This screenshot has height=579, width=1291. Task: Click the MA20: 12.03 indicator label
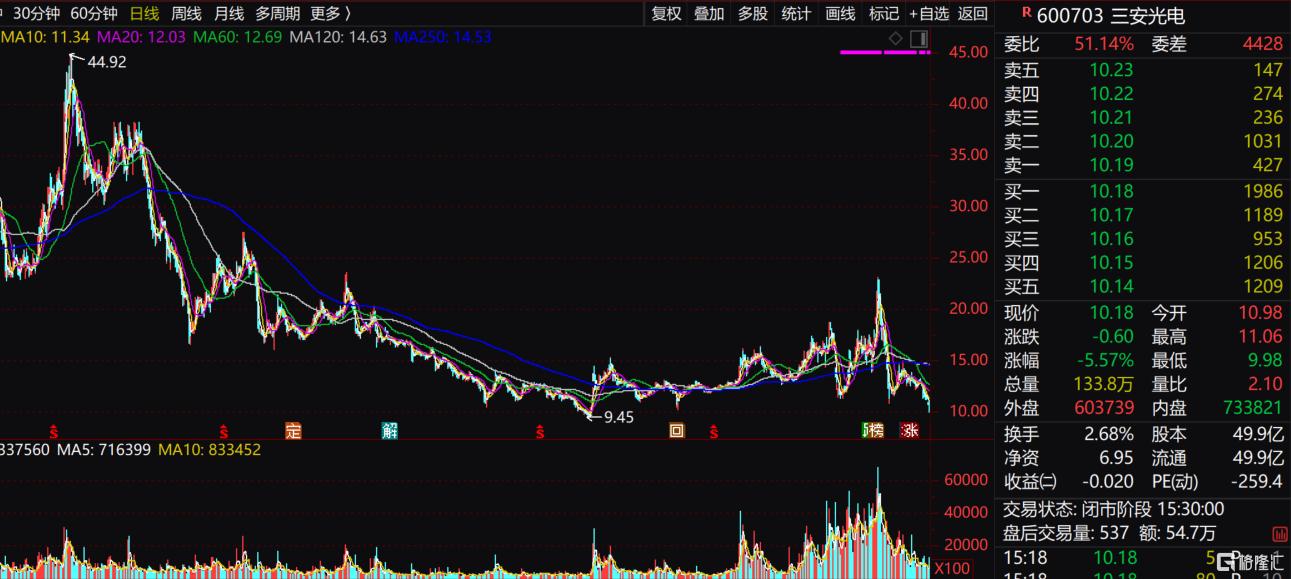(x=141, y=37)
